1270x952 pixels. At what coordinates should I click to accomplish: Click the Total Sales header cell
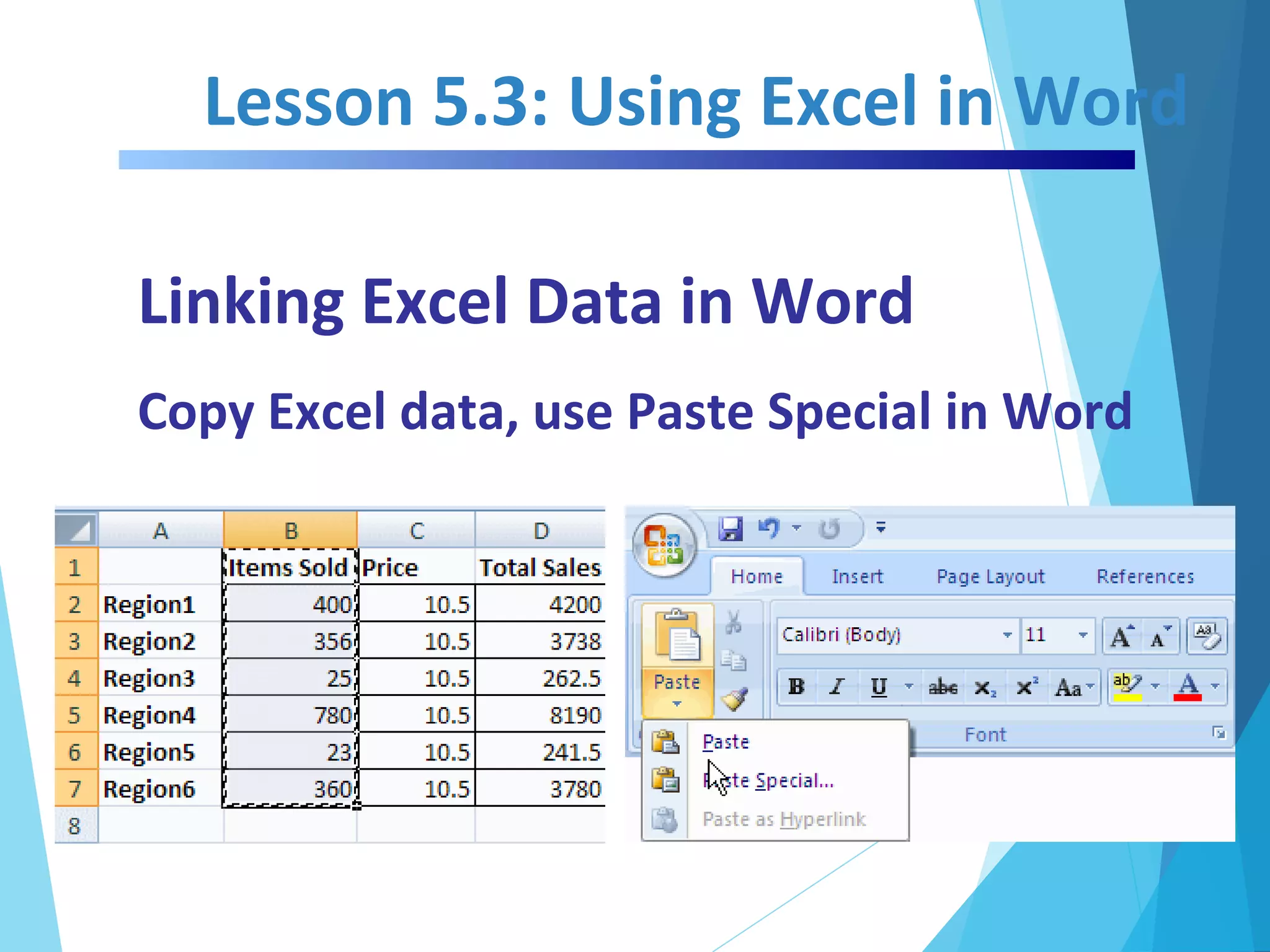(x=540, y=566)
